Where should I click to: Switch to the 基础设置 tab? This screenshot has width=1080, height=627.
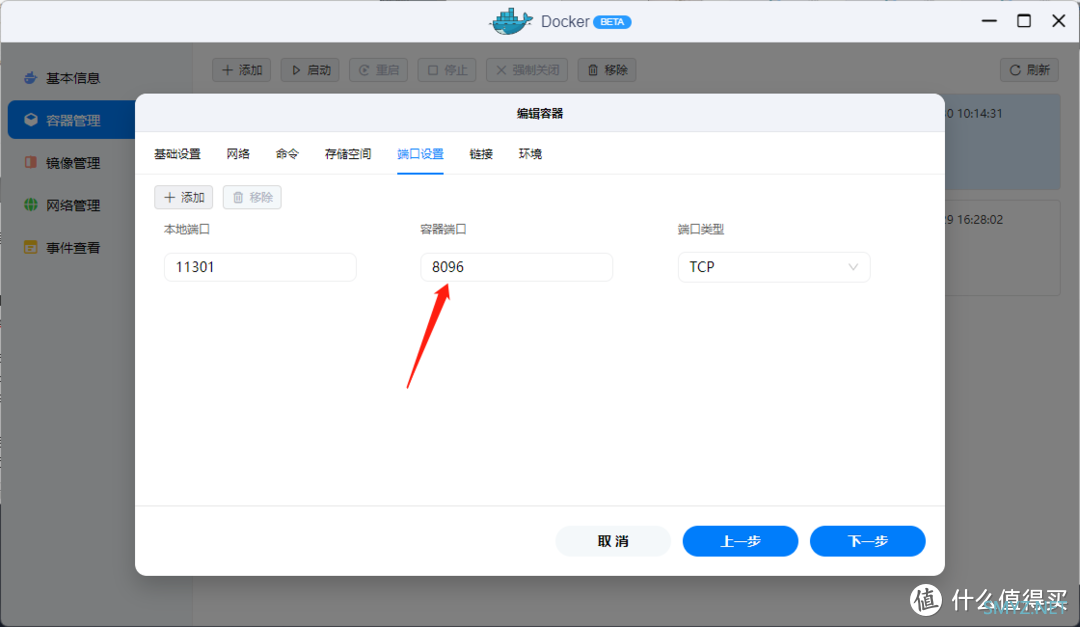click(x=177, y=154)
